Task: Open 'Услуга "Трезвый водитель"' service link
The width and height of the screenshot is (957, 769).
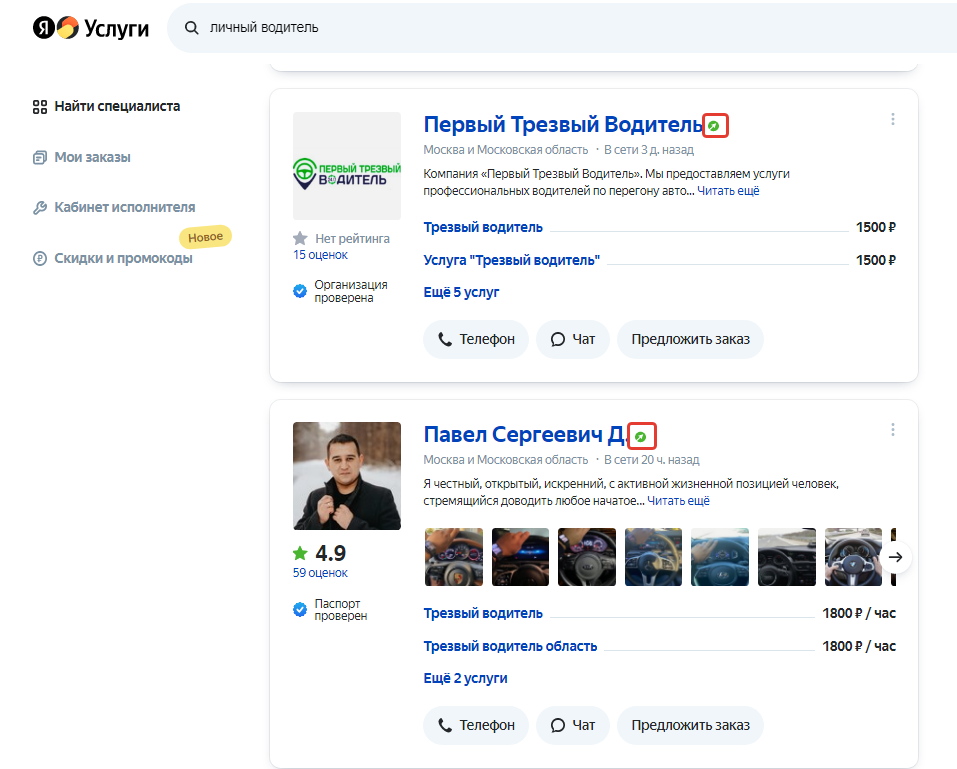Action: (511, 260)
